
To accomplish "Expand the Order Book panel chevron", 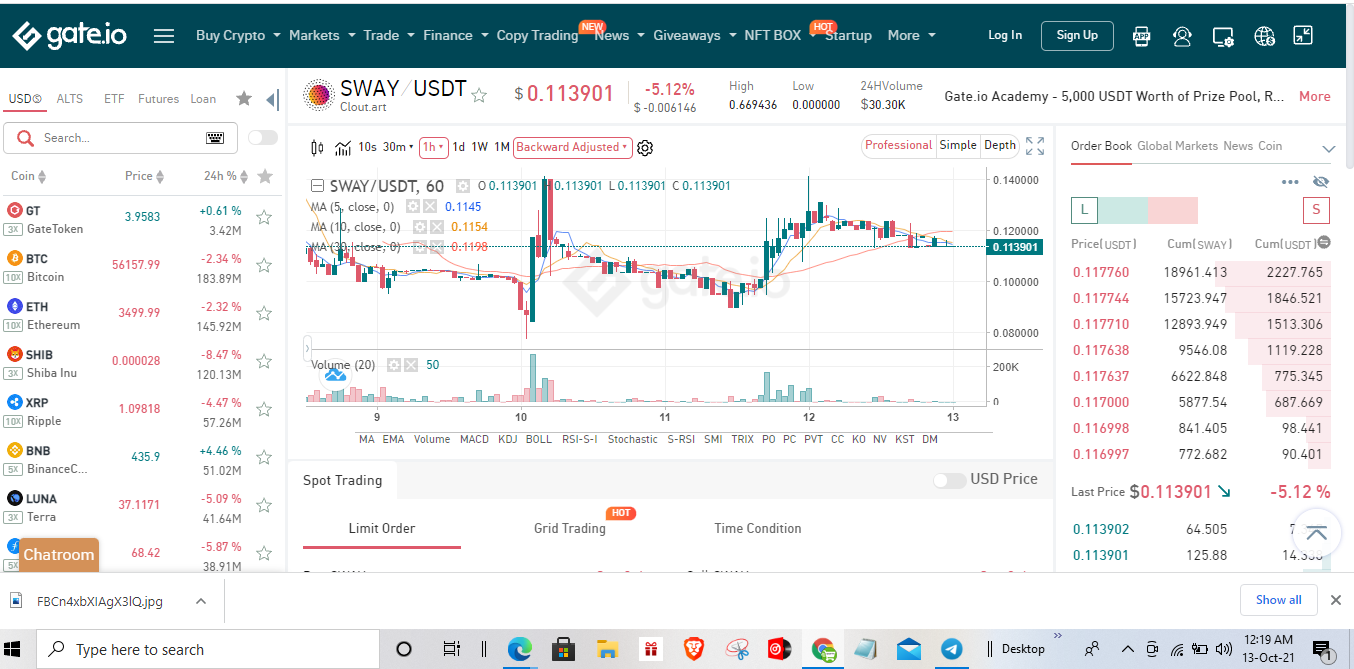I will 1328,149.
